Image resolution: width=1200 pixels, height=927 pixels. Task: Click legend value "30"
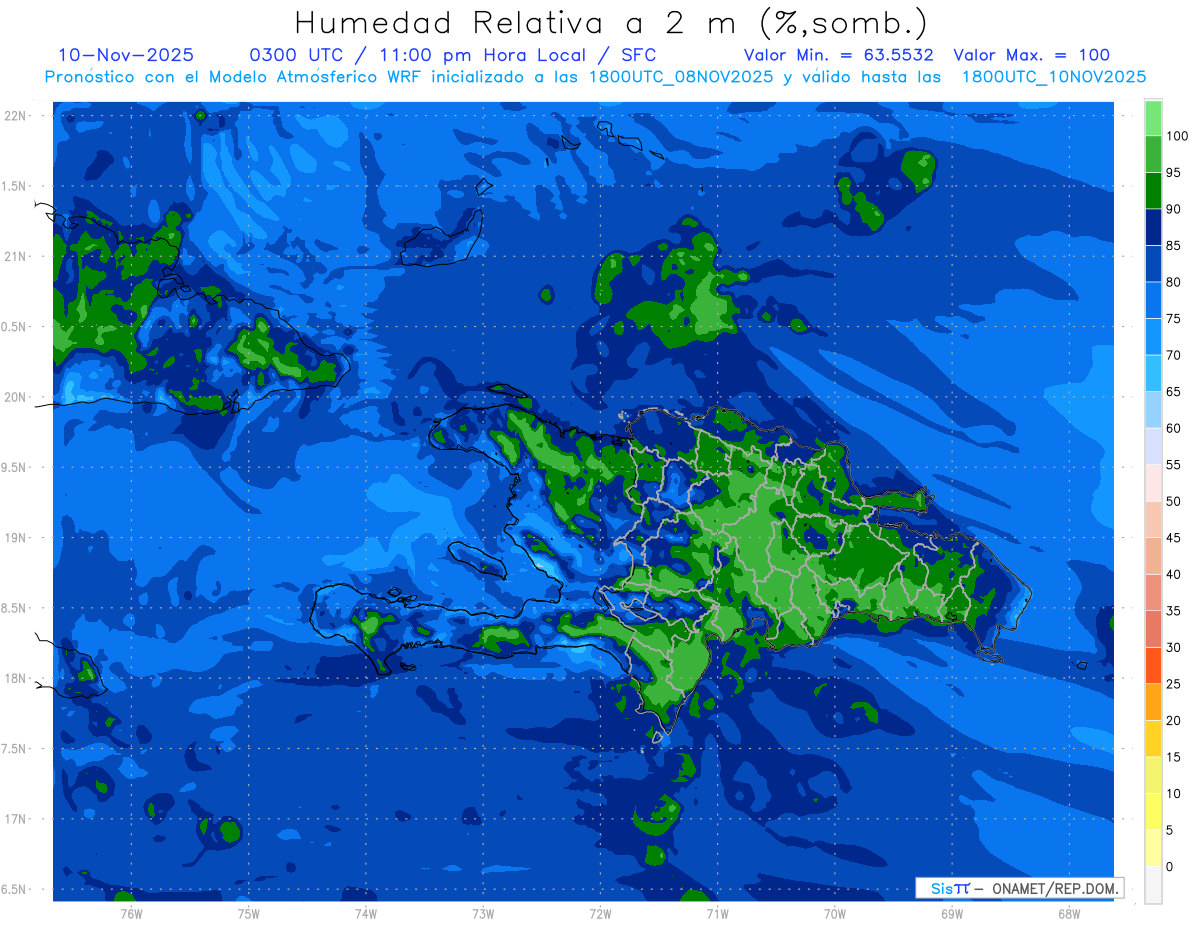[x=1173, y=647]
